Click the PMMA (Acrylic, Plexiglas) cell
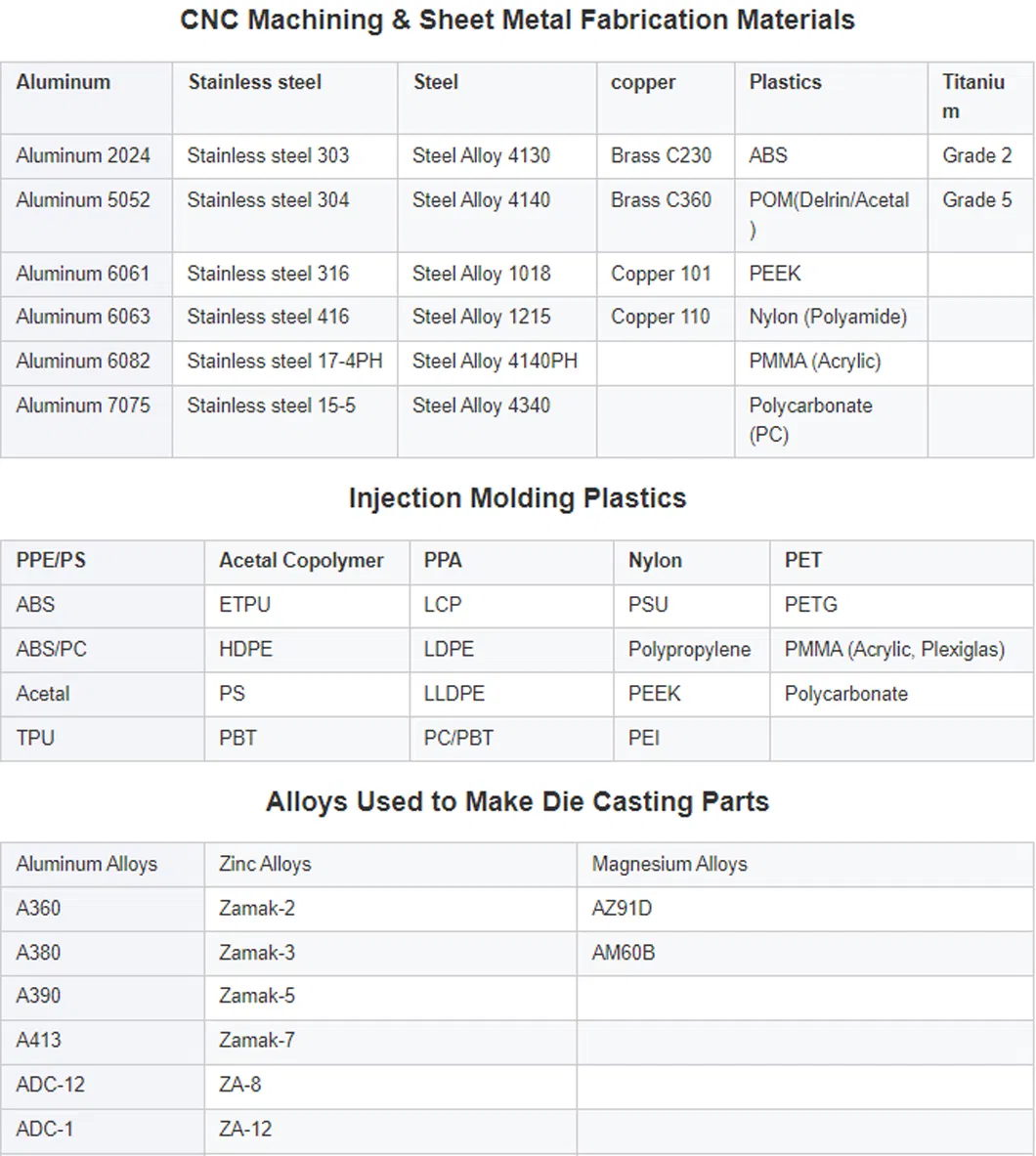This screenshot has width=1036, height=1156. (894, 649)
